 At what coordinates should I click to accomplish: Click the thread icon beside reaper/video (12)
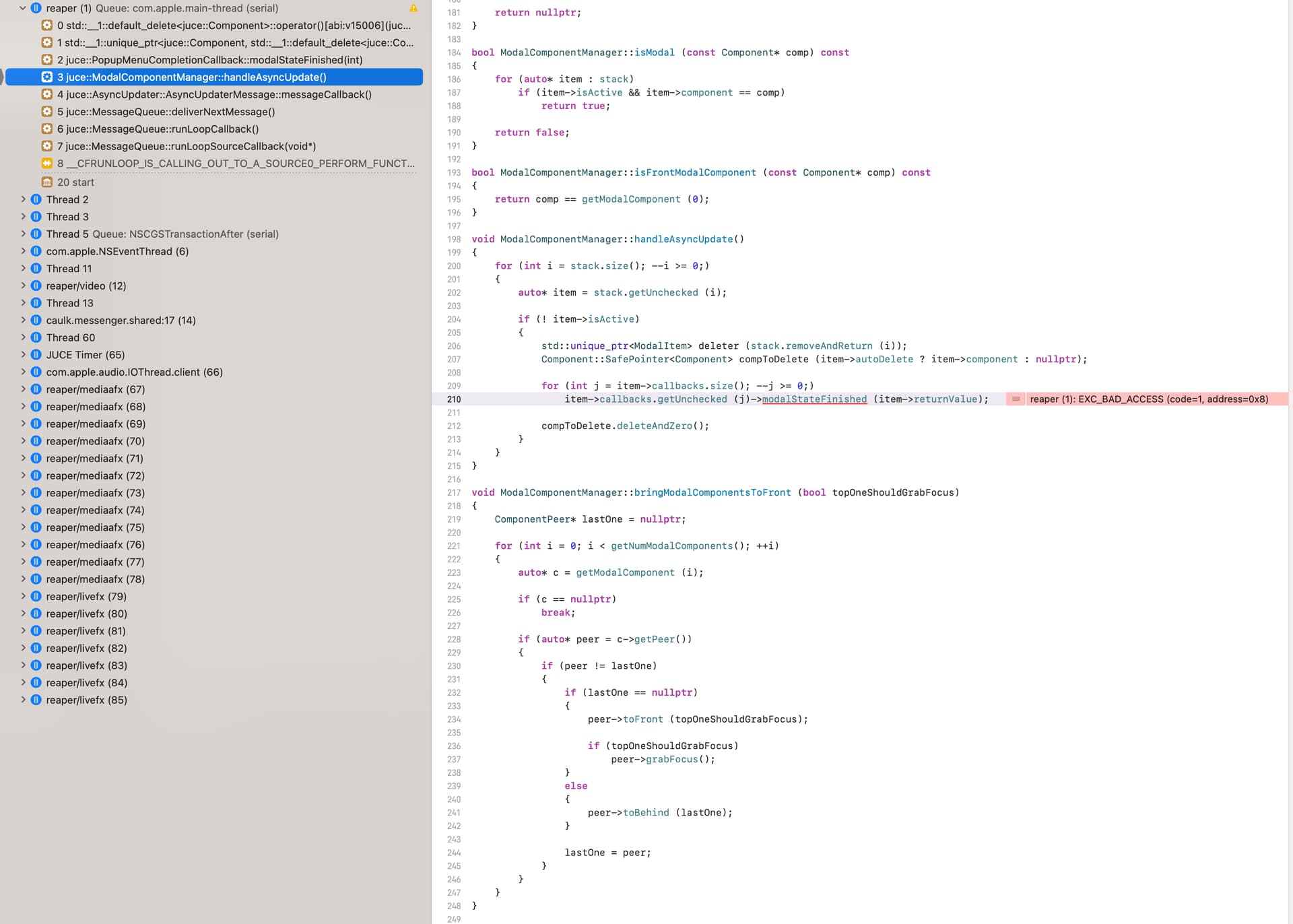click(x=36, y=286)
